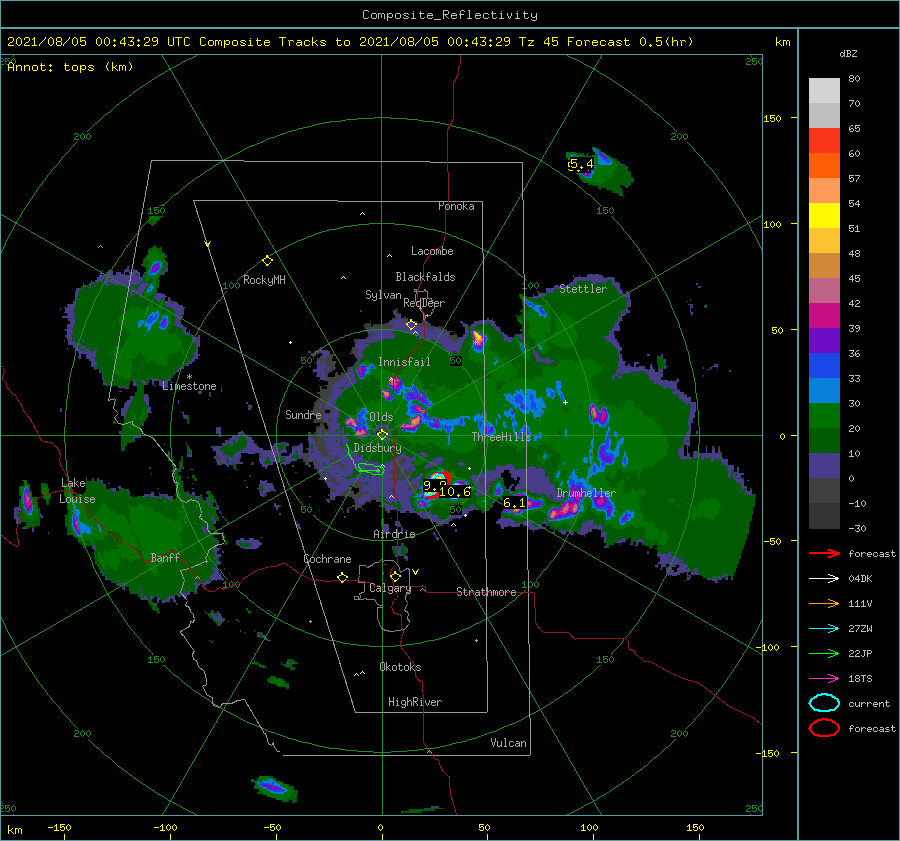The width and height of the screenshot is (900, 841).
Task: Click the red forecast ellipse legend icon
Action: click(x=824, y=728)
